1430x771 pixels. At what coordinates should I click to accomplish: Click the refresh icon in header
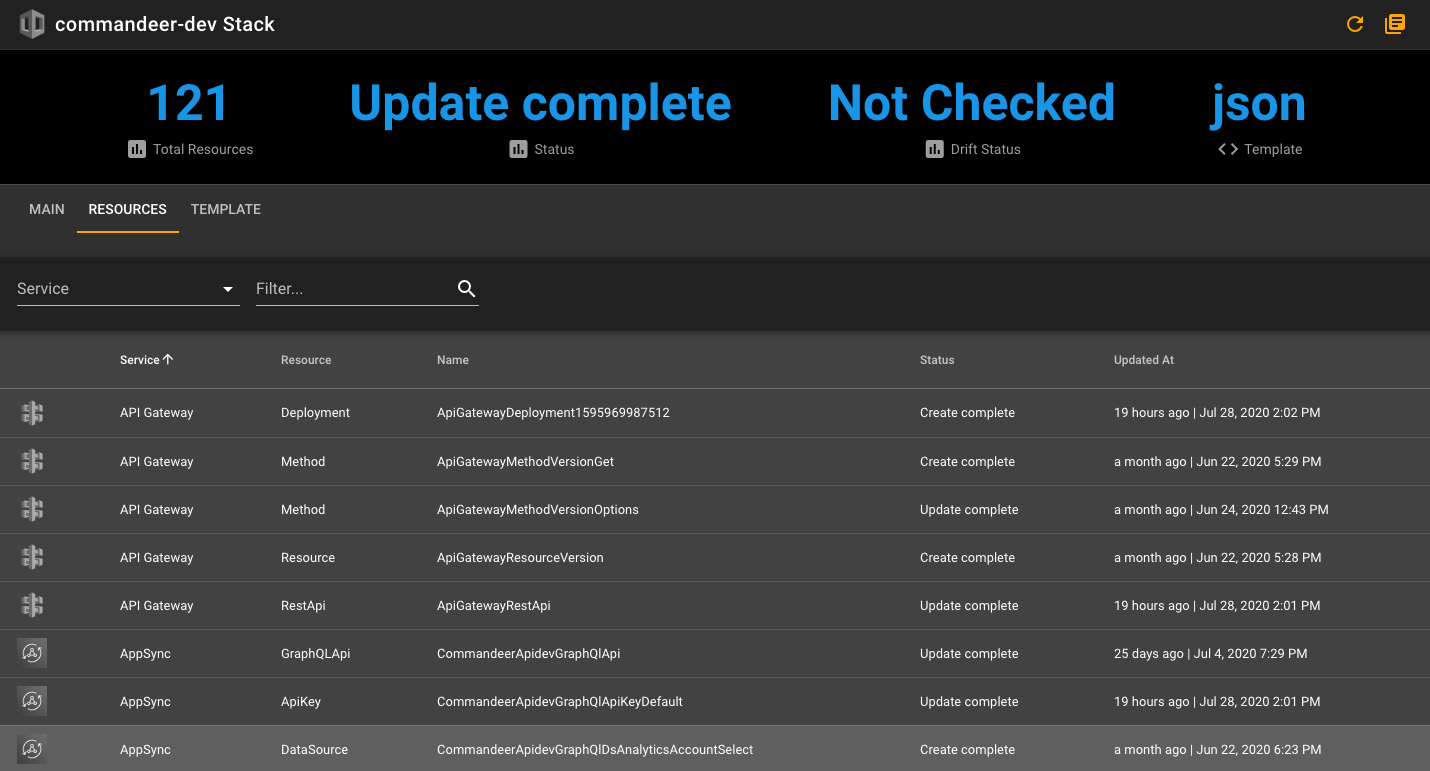click(x=1355, y=24)
